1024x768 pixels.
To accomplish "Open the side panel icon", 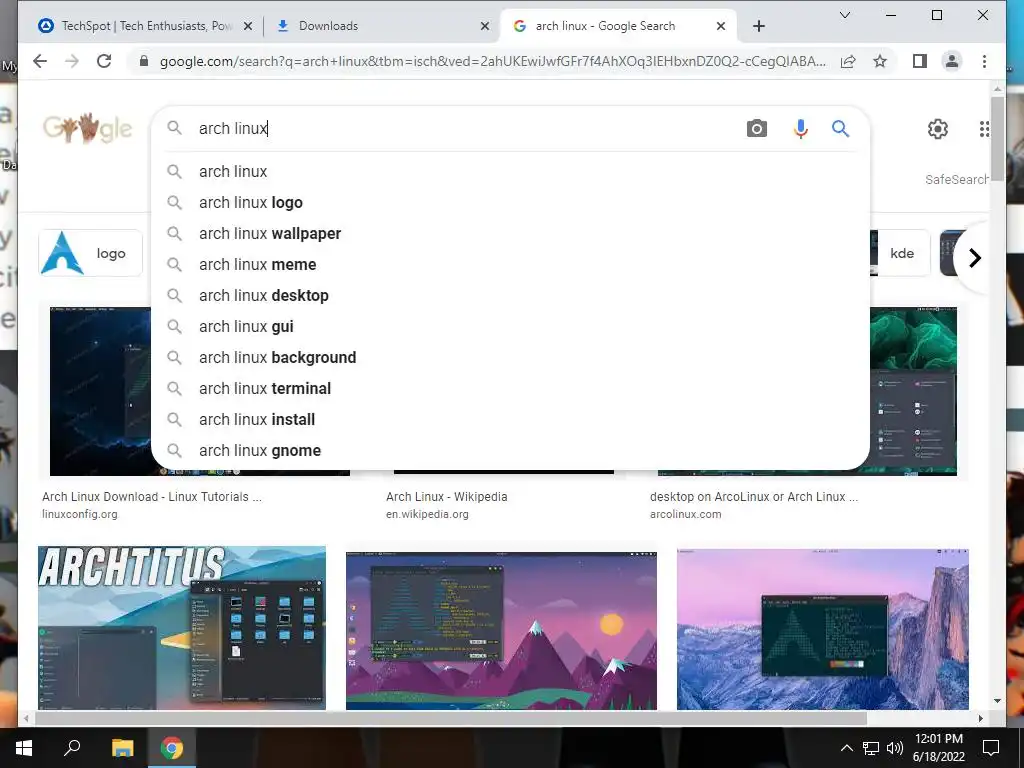I will pyautogui.click(x=920, y=61).
